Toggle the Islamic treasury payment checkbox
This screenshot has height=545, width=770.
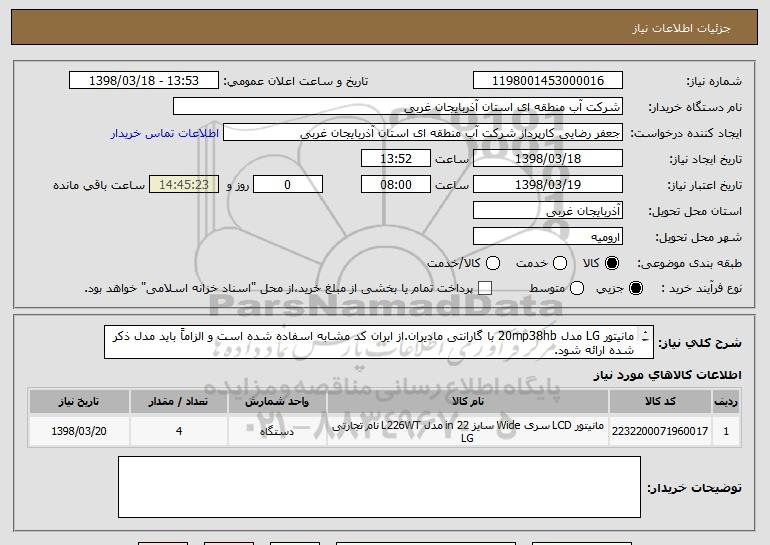tap(485, 289)
